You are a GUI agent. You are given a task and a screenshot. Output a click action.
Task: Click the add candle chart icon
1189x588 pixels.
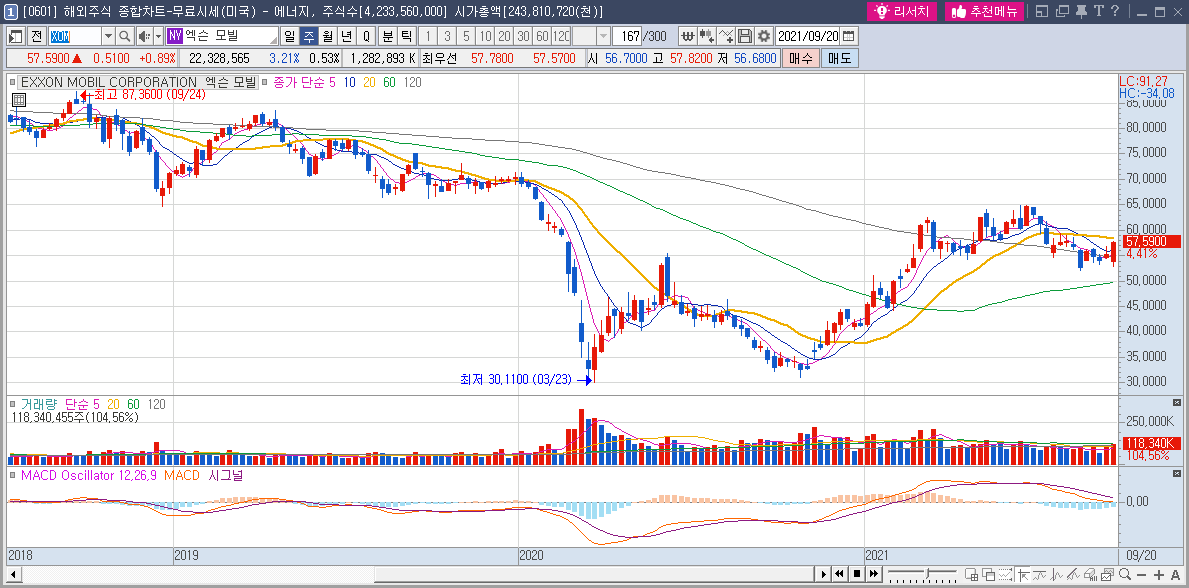[707, 36]
